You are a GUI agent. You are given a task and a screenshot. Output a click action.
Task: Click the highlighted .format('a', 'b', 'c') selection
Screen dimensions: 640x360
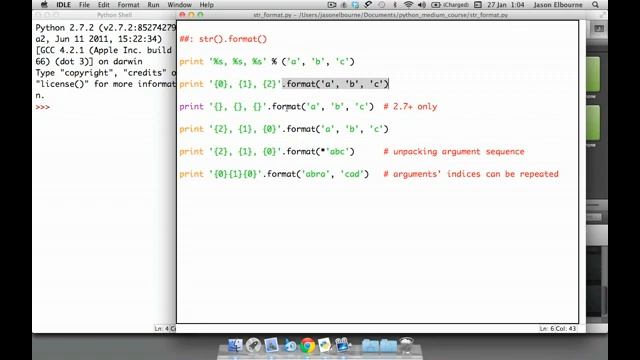click(x=336, y=84)
